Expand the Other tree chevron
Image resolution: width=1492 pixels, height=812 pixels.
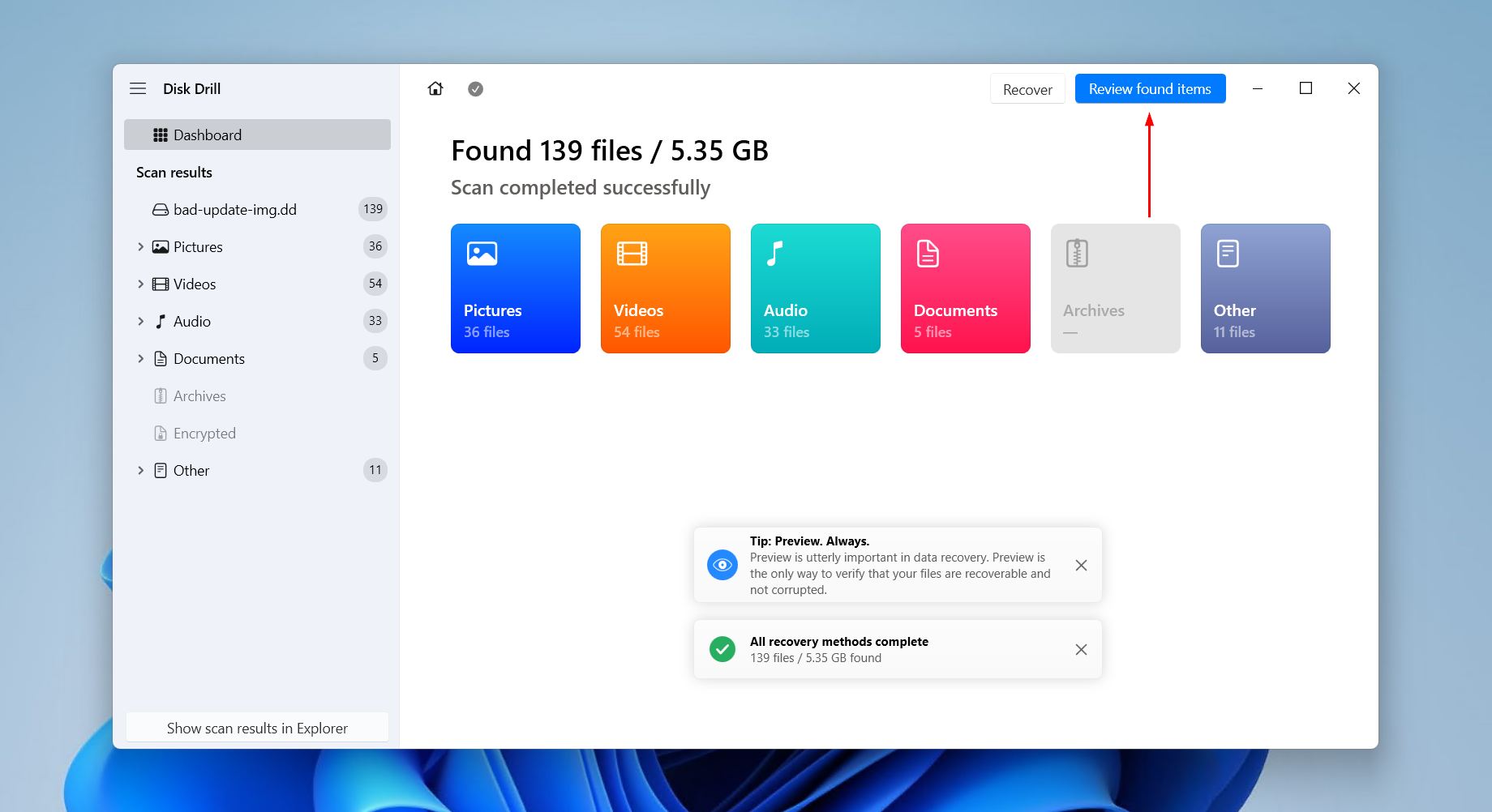pos(140,470)
